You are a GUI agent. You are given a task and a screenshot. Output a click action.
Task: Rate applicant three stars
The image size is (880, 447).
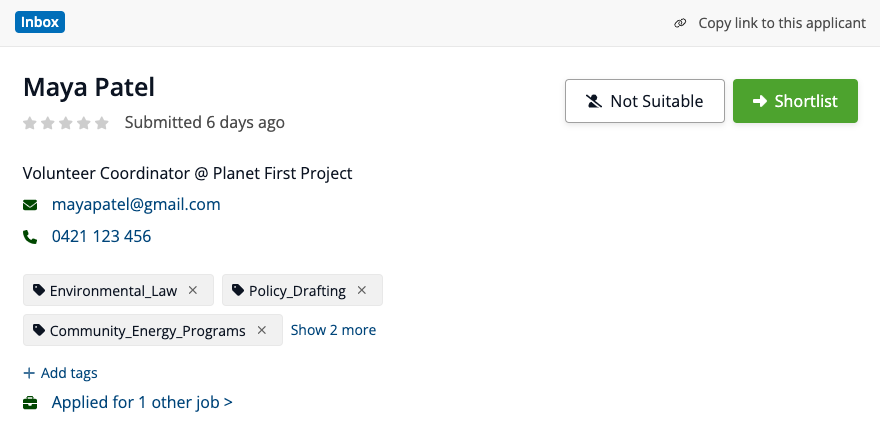click(66, 123)
